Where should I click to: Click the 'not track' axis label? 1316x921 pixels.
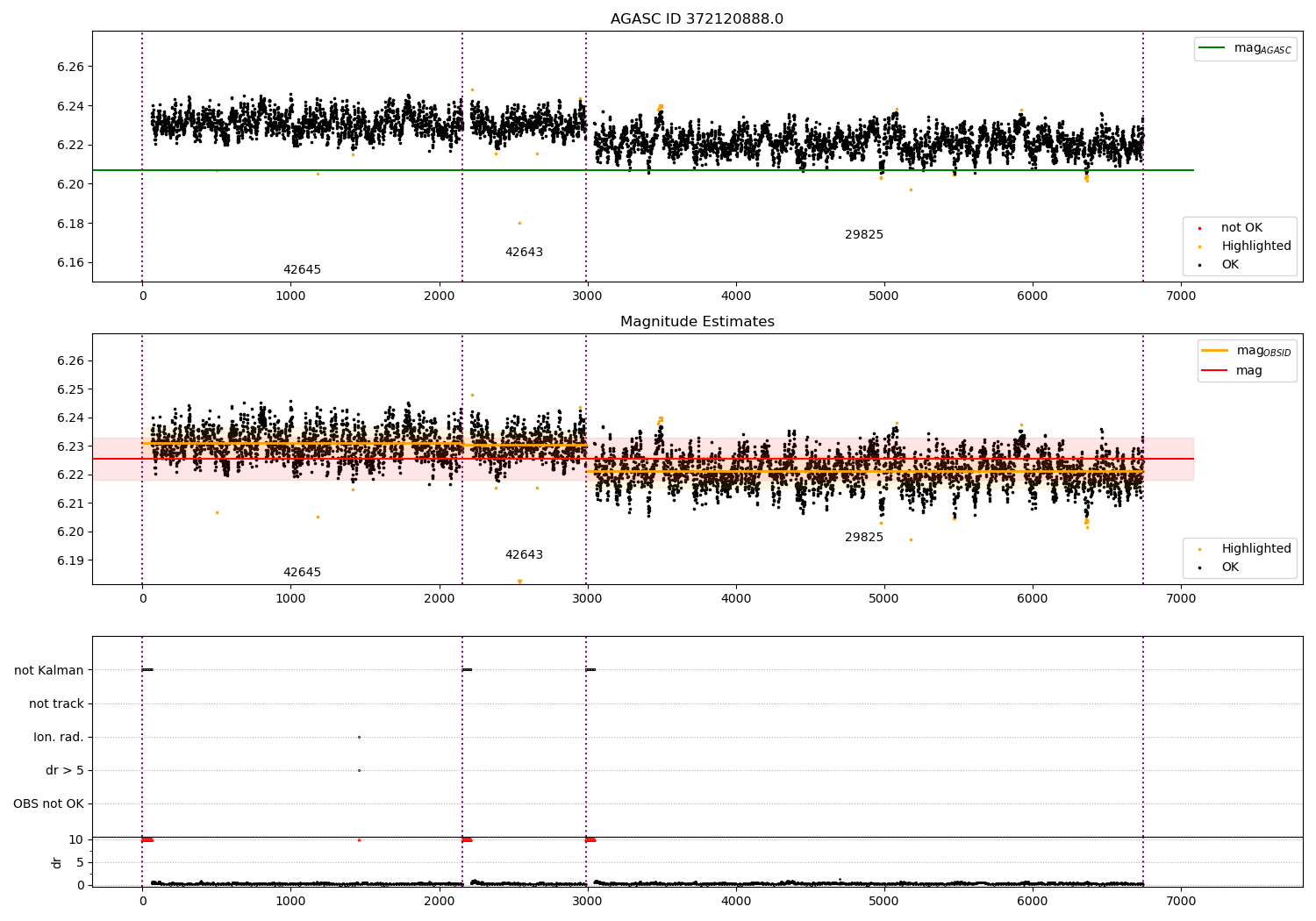click(x=56, y=703)
